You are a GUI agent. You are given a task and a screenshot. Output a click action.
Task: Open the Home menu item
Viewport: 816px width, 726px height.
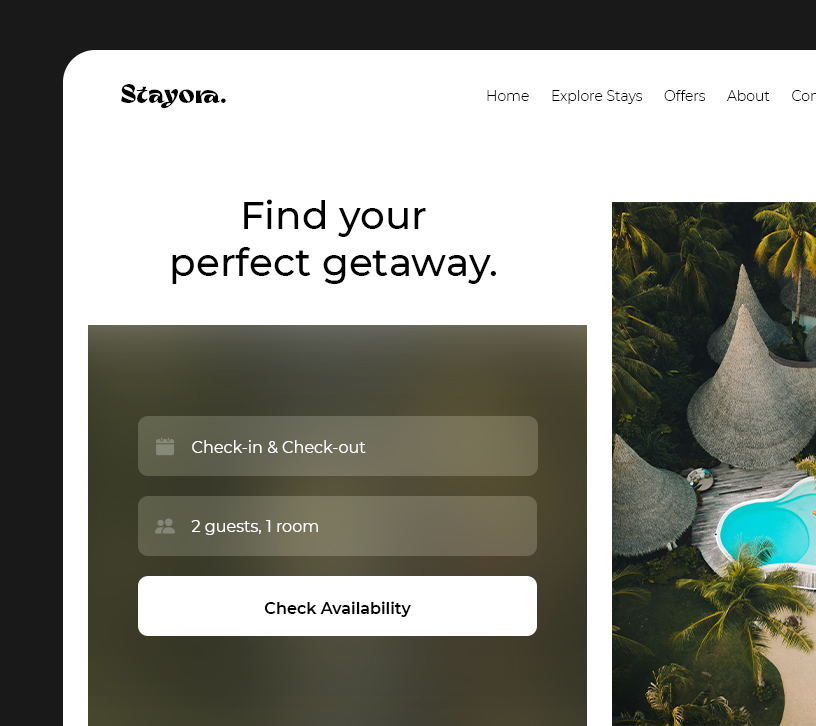click(x=507, y=96)
